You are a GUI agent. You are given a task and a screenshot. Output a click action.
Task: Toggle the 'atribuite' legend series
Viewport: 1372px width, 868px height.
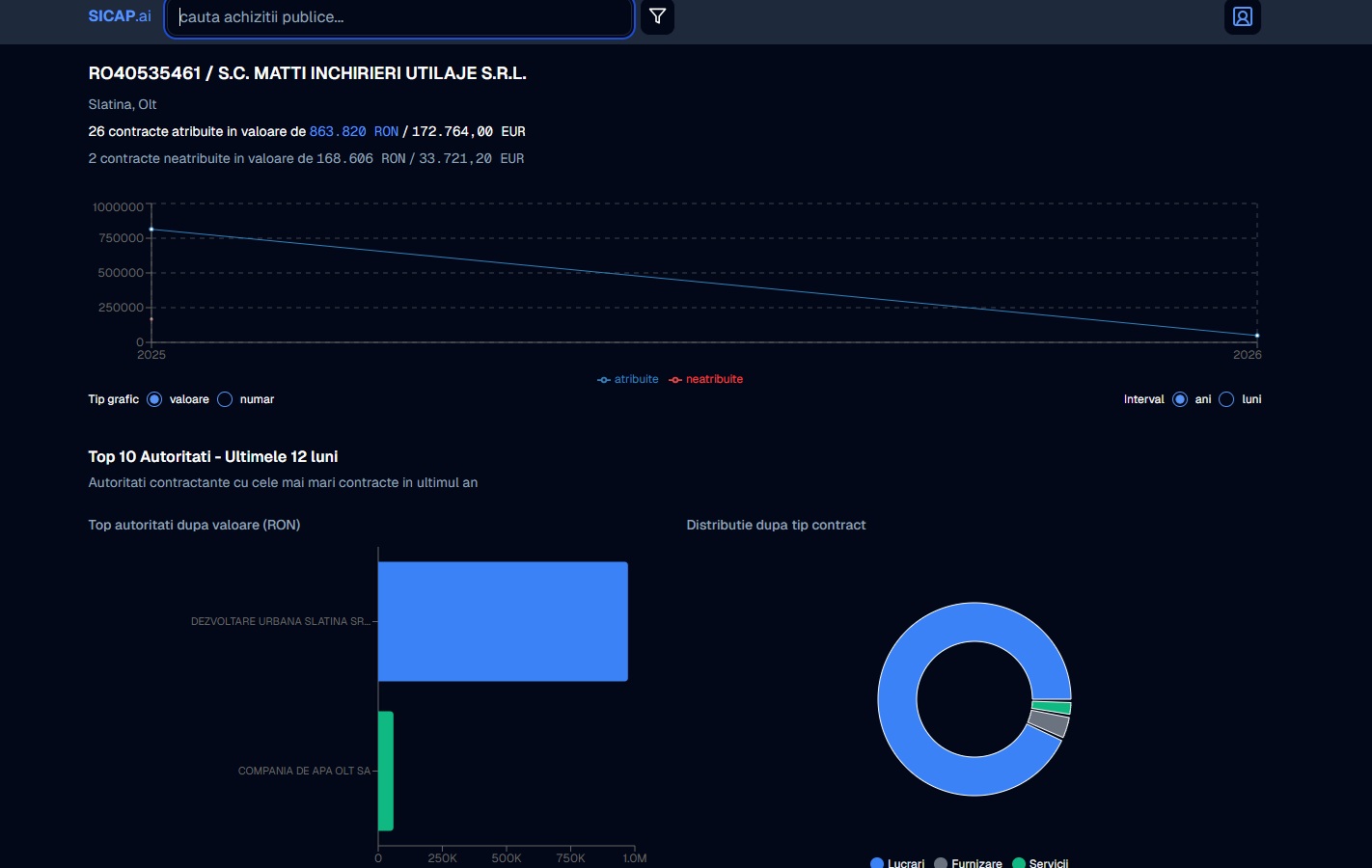[x=628, y=379]
